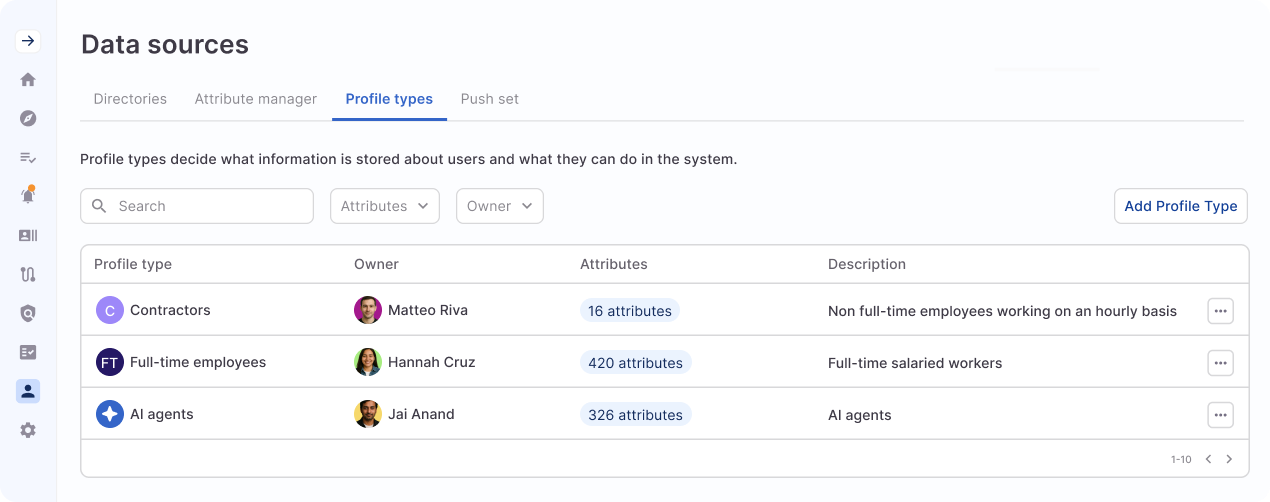Viewport: 1270px width, 502px height.
Task: Click the Add Profile Type button
Action: [x=1181, y=206]
